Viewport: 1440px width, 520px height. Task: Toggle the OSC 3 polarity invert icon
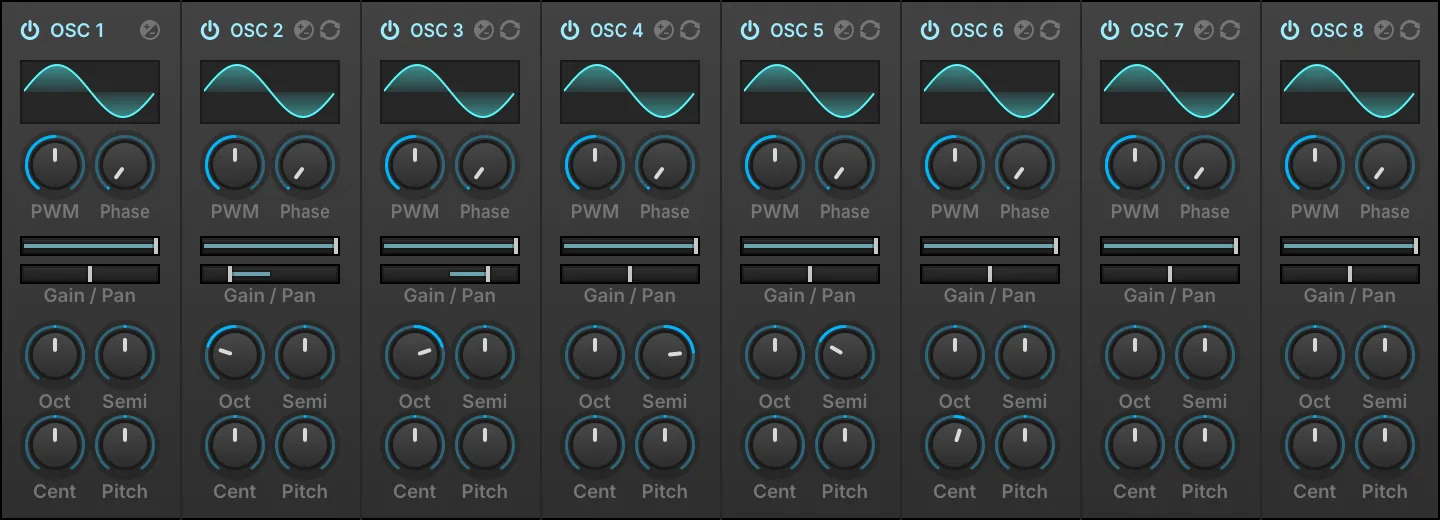click(x=484, y=31)
